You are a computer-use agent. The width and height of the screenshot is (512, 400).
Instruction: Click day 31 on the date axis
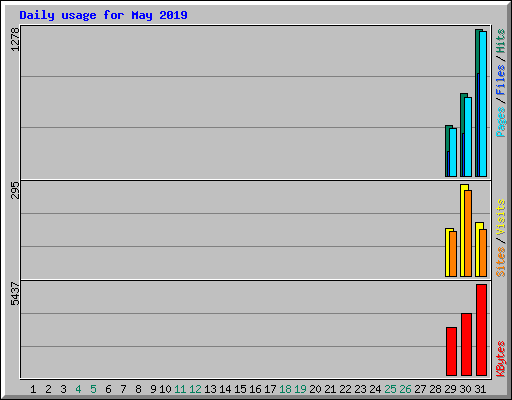pyautogui.click(x=480, y=389)
